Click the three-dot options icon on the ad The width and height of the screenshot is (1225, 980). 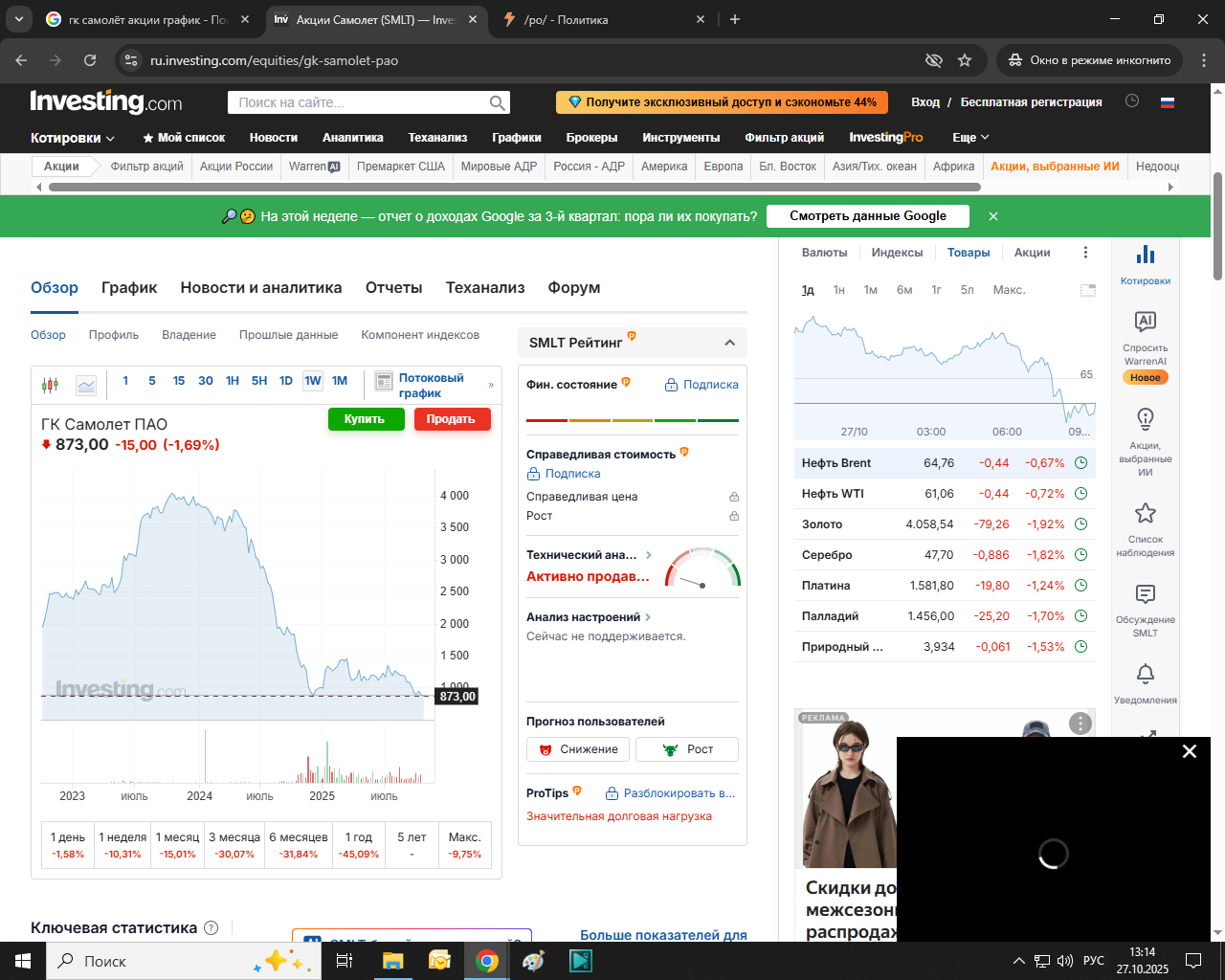click(1080, 724)
